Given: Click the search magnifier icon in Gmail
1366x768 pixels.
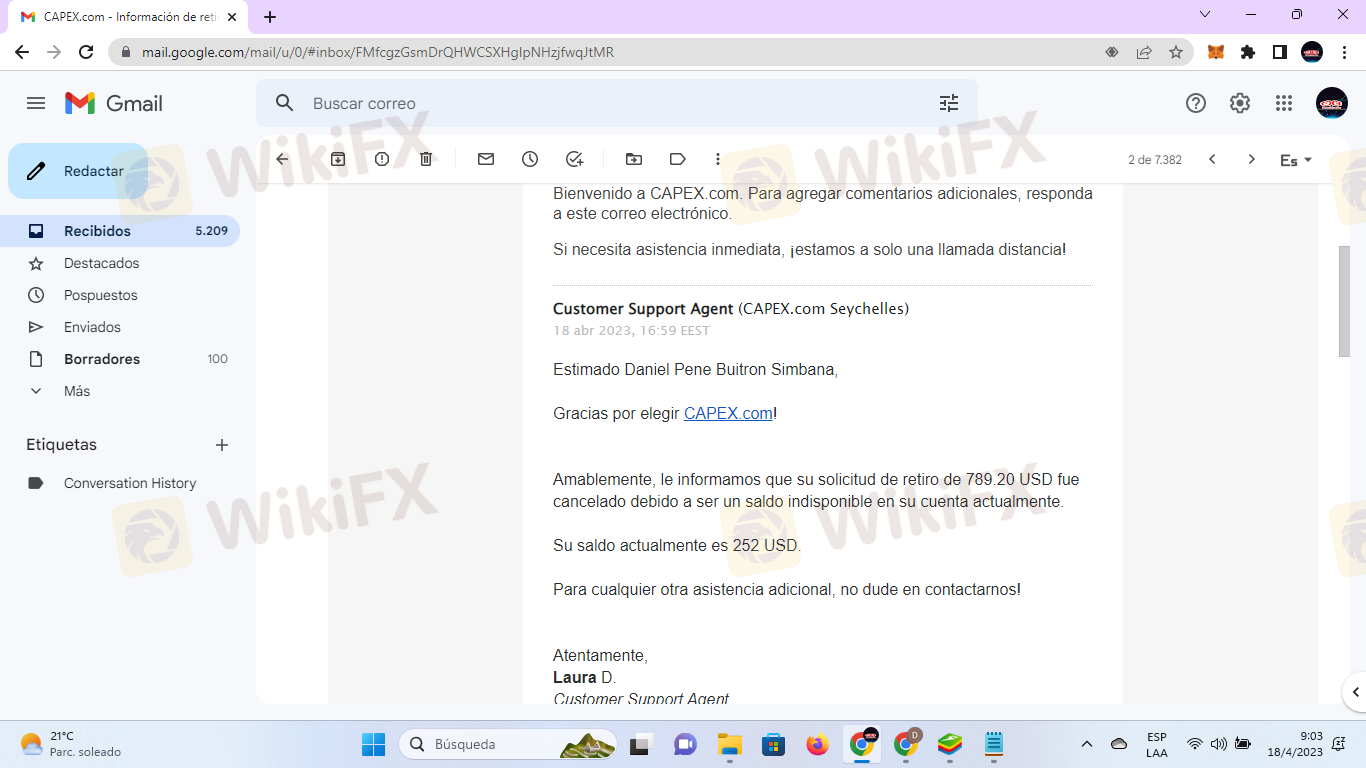Looking at the screenshot, I should click(284, 103).
